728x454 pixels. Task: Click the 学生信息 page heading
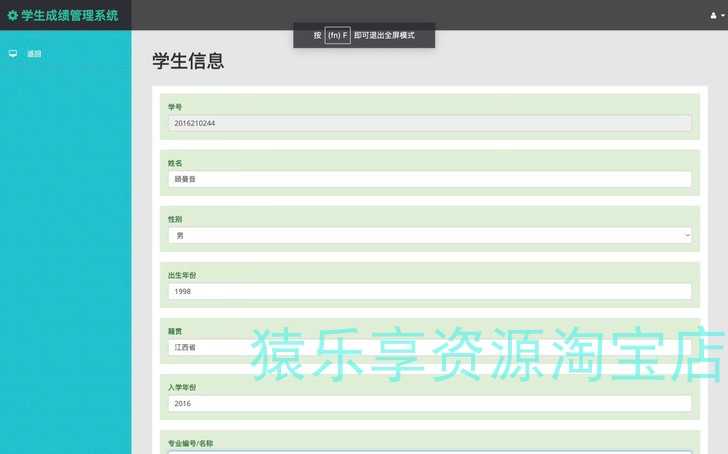point(188,61)
